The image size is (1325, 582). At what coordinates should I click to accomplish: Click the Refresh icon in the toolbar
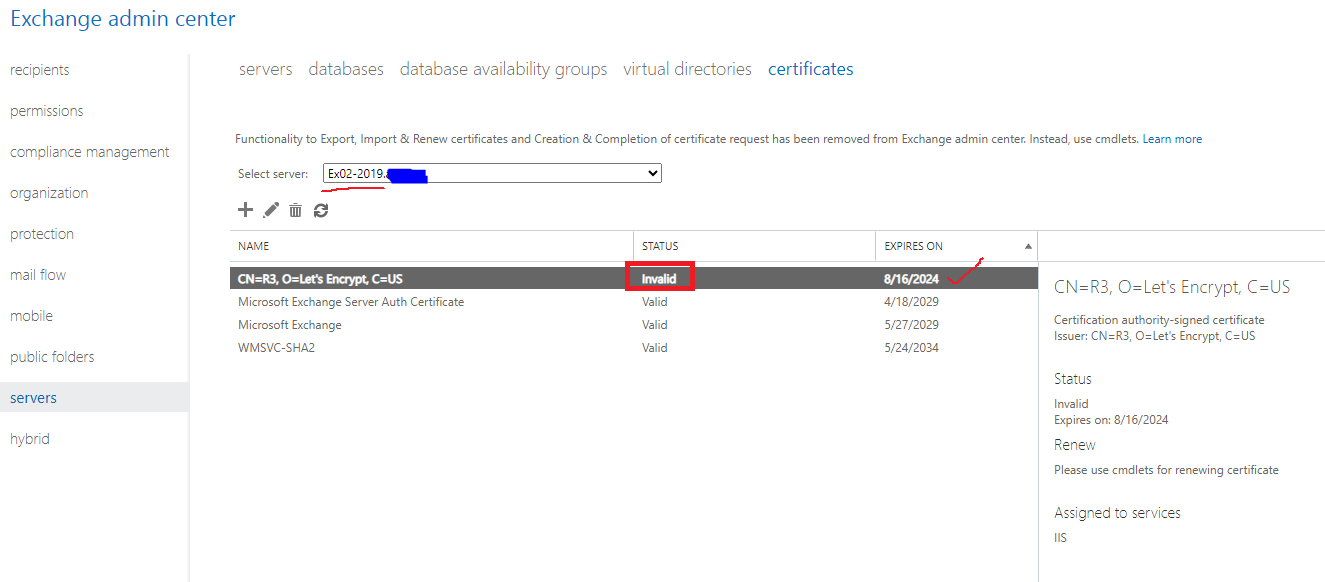(320, 210)
